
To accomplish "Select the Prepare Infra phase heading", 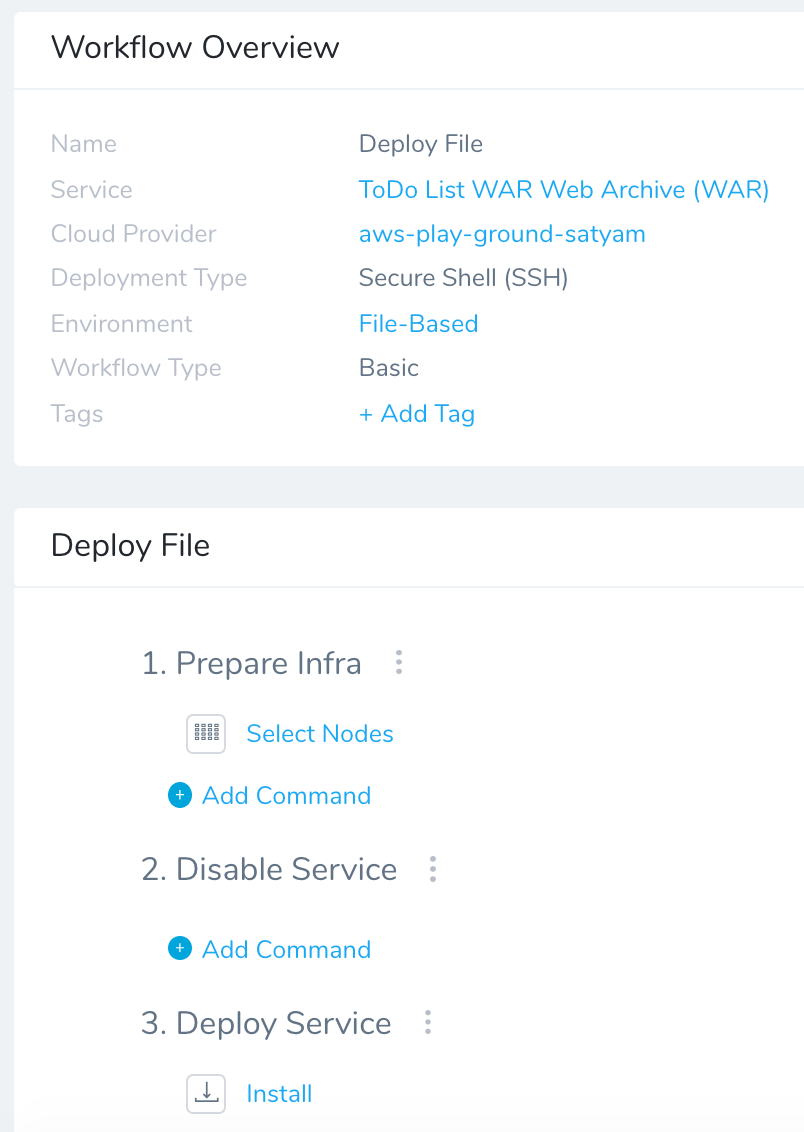I will pyautogui.click(x=251, y=663).
